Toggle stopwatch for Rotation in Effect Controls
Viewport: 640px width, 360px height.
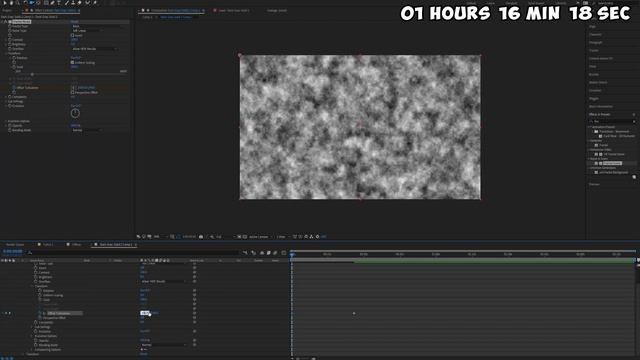(14, 58)
